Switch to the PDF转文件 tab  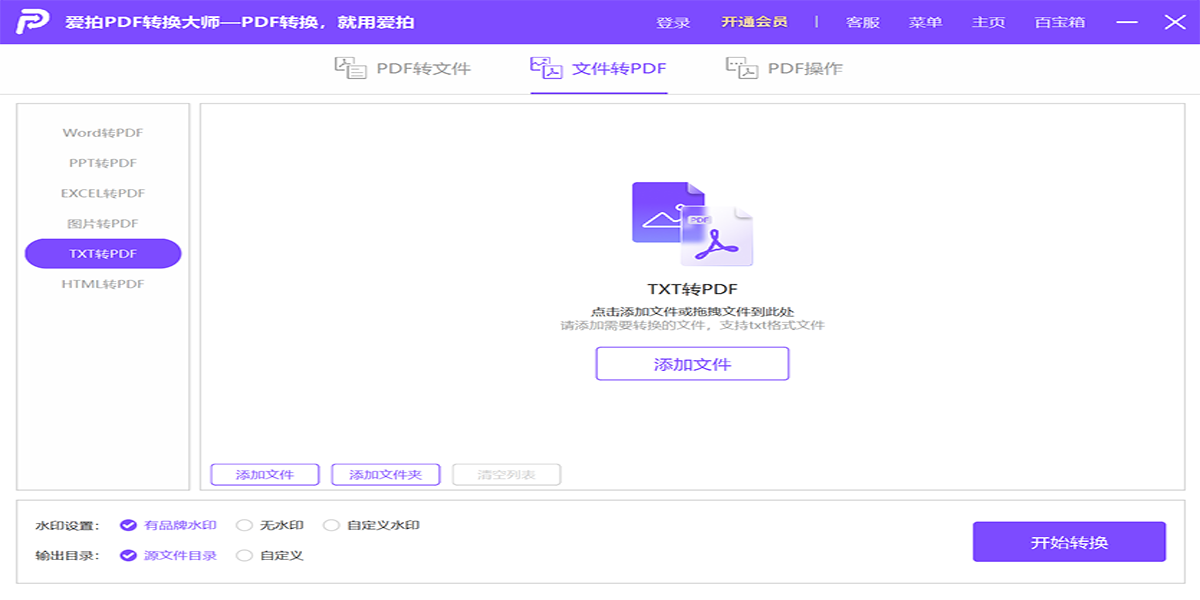[x=402, y=69]
